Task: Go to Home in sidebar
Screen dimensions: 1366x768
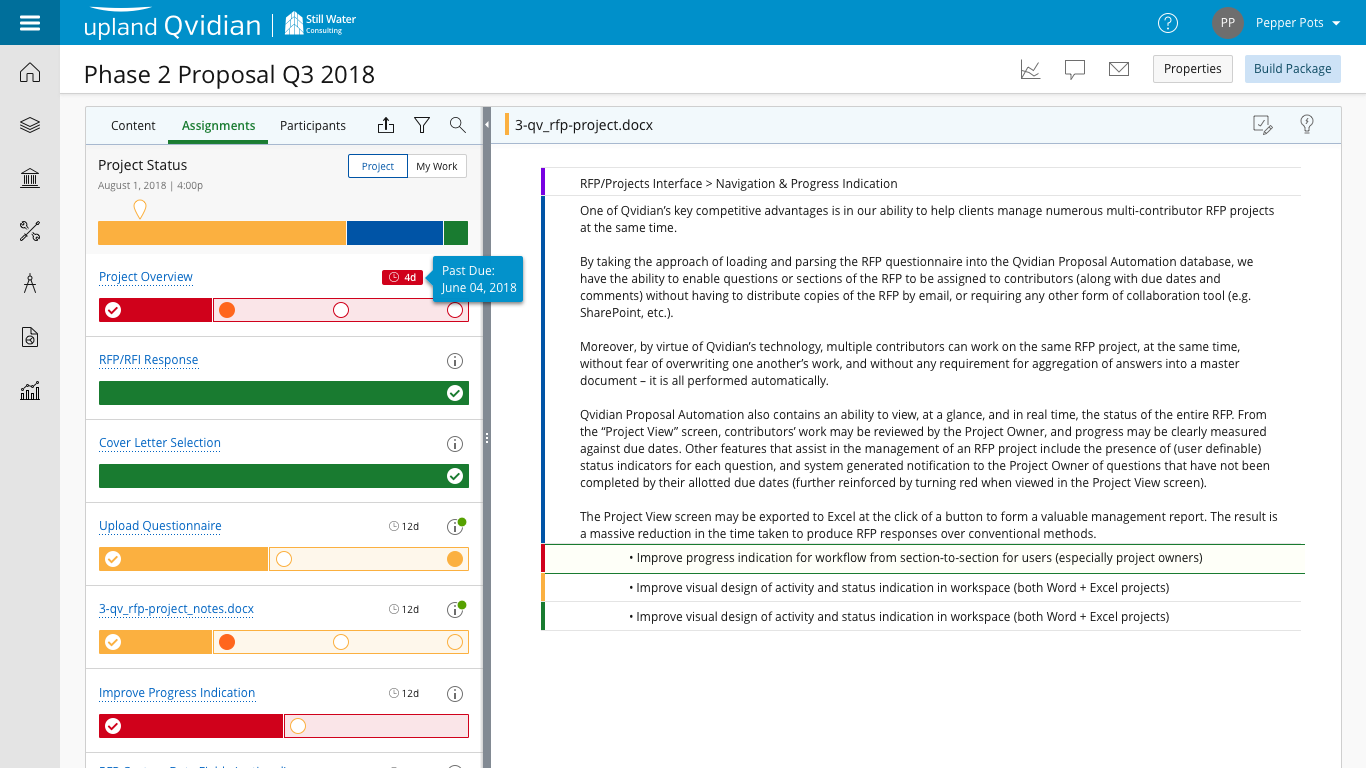Action: 30,73
